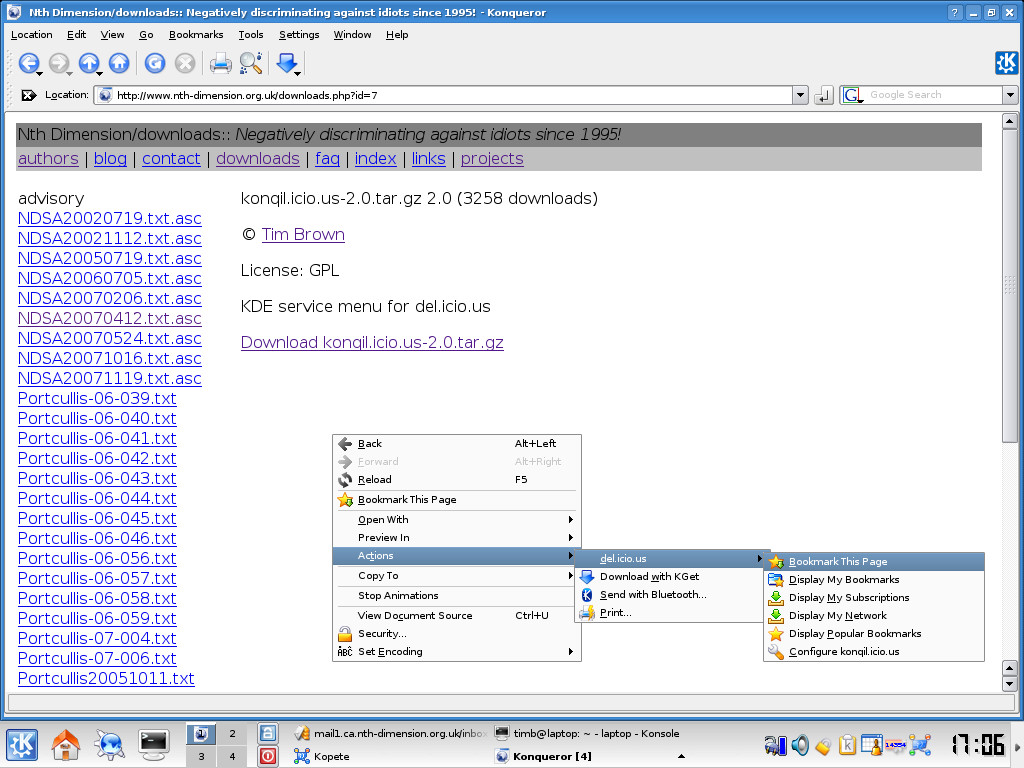Open the Tools menu
This screenshot has width=1024, height=768.
tap(251, 35)
